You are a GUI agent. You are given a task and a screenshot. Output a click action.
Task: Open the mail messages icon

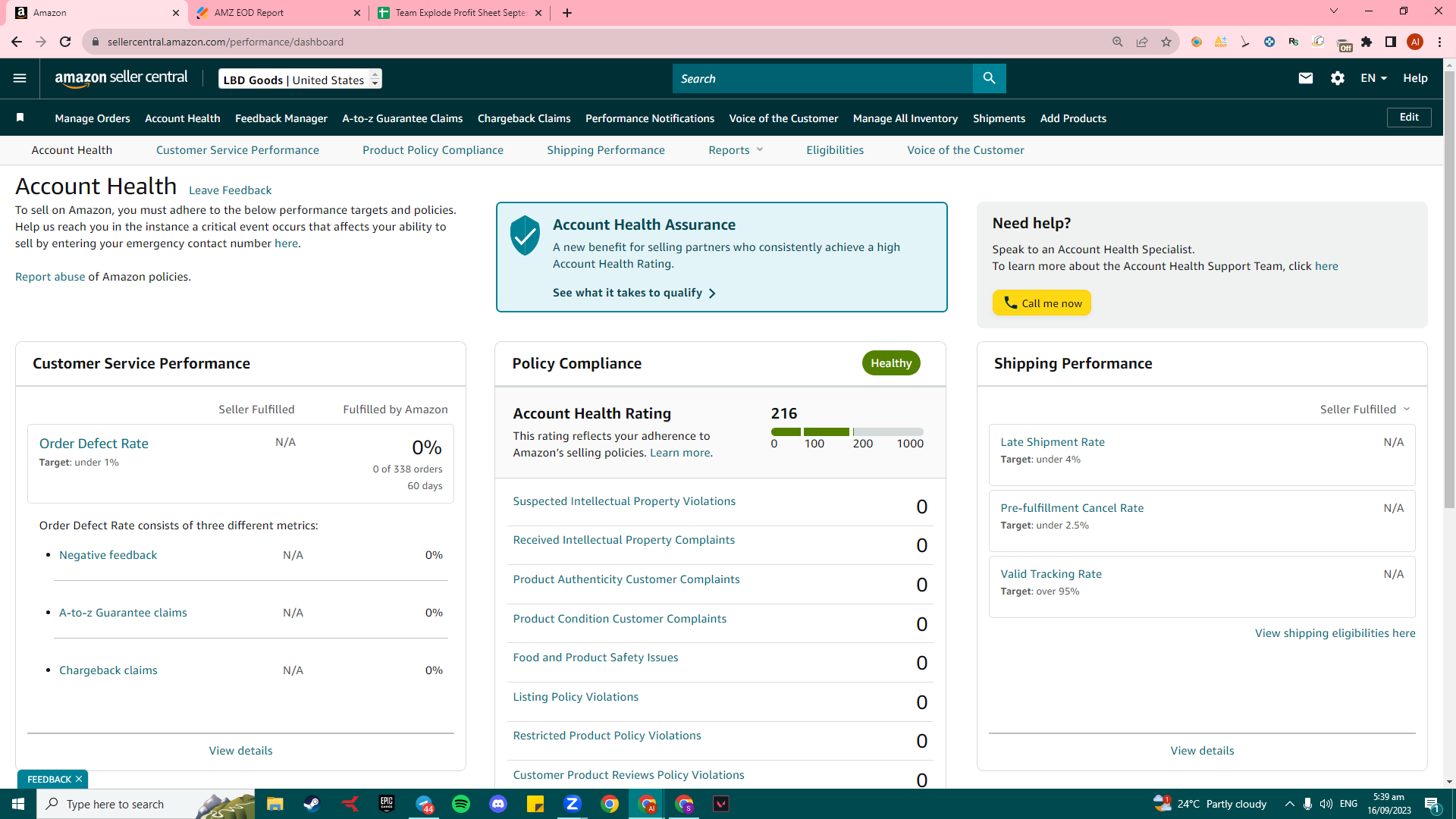coord(1305,78)
